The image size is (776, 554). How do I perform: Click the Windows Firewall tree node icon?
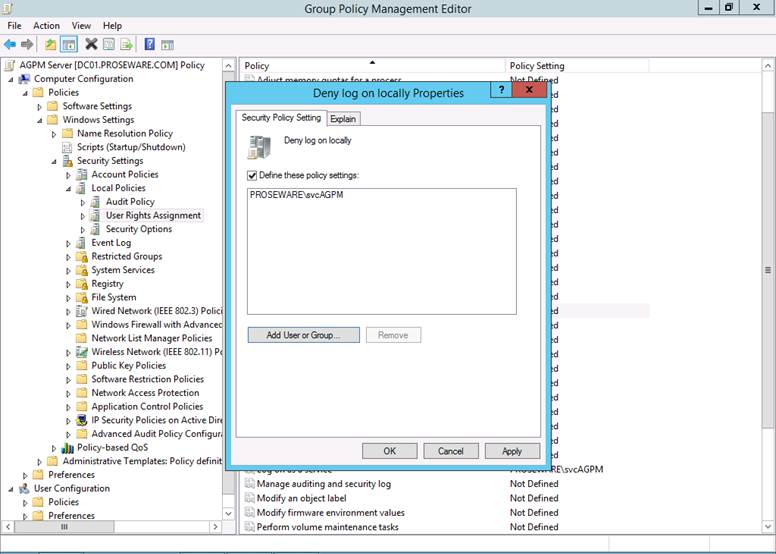click(x=82, y=325)
